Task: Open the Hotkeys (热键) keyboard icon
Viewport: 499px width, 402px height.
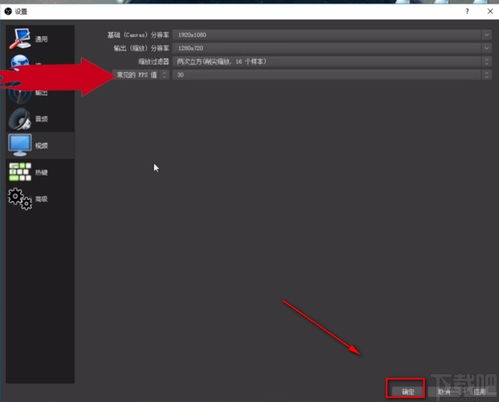Action: [x=20, y=172]
